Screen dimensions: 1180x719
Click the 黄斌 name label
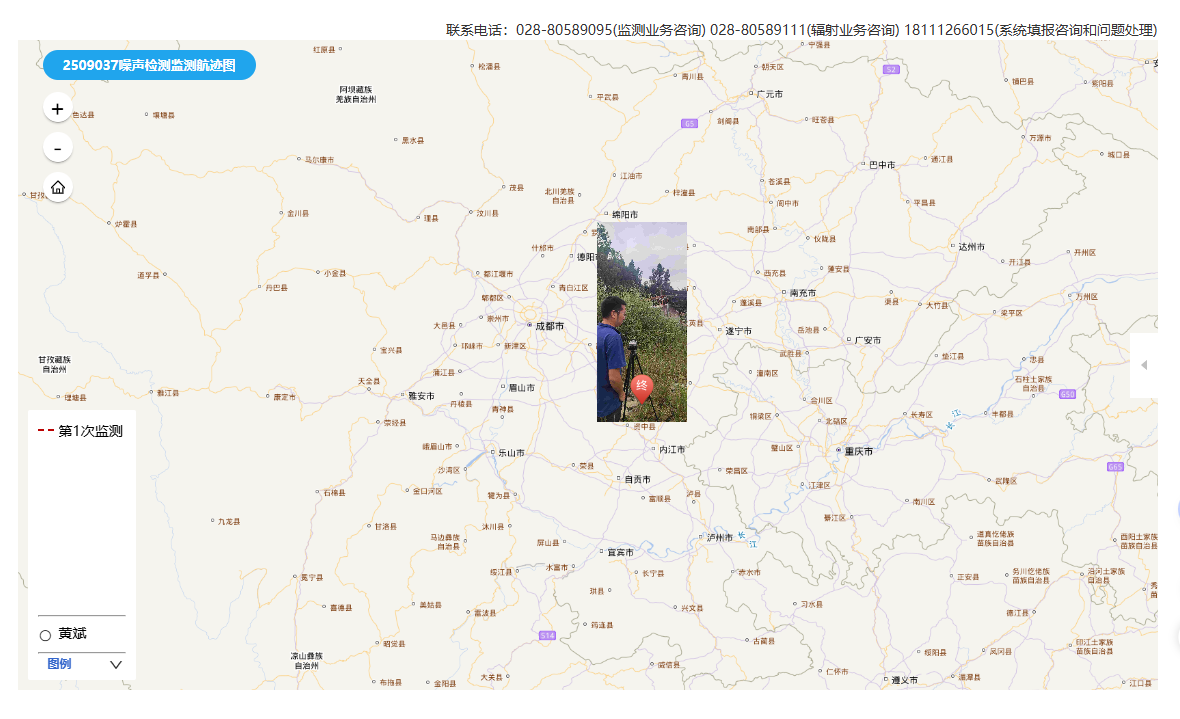[x=72, y=634]
